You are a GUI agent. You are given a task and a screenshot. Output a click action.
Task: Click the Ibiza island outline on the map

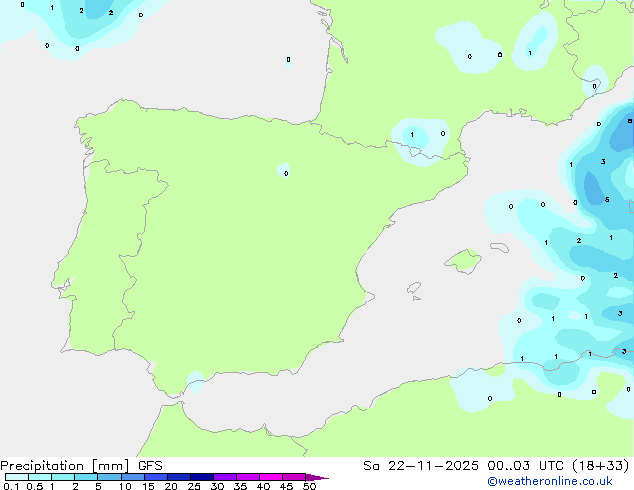pos(414,288)
